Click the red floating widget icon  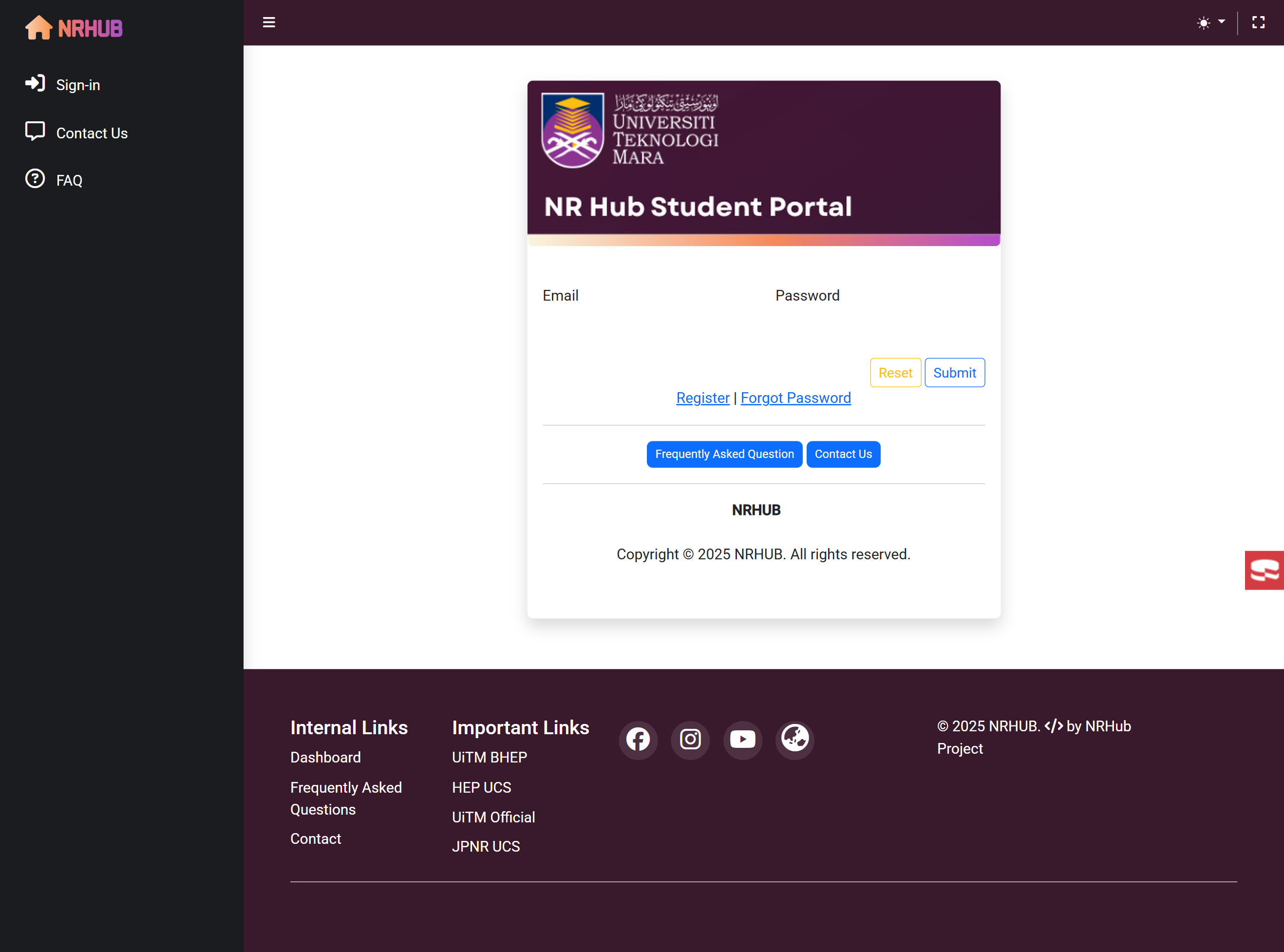pos(1265,571)
